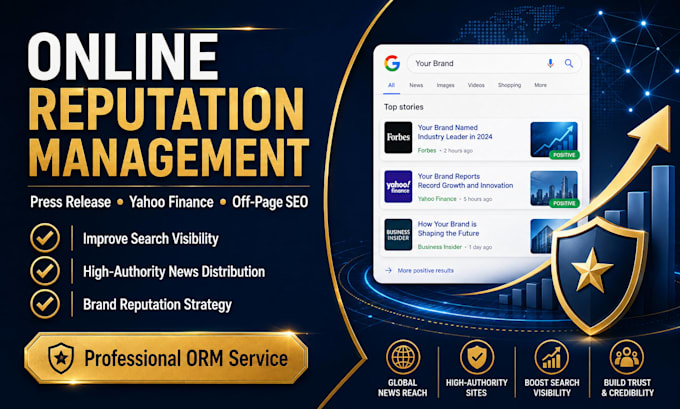
Task: Click the 'Yahoo Finance' tagline text
Action: (x=171, y=202)
